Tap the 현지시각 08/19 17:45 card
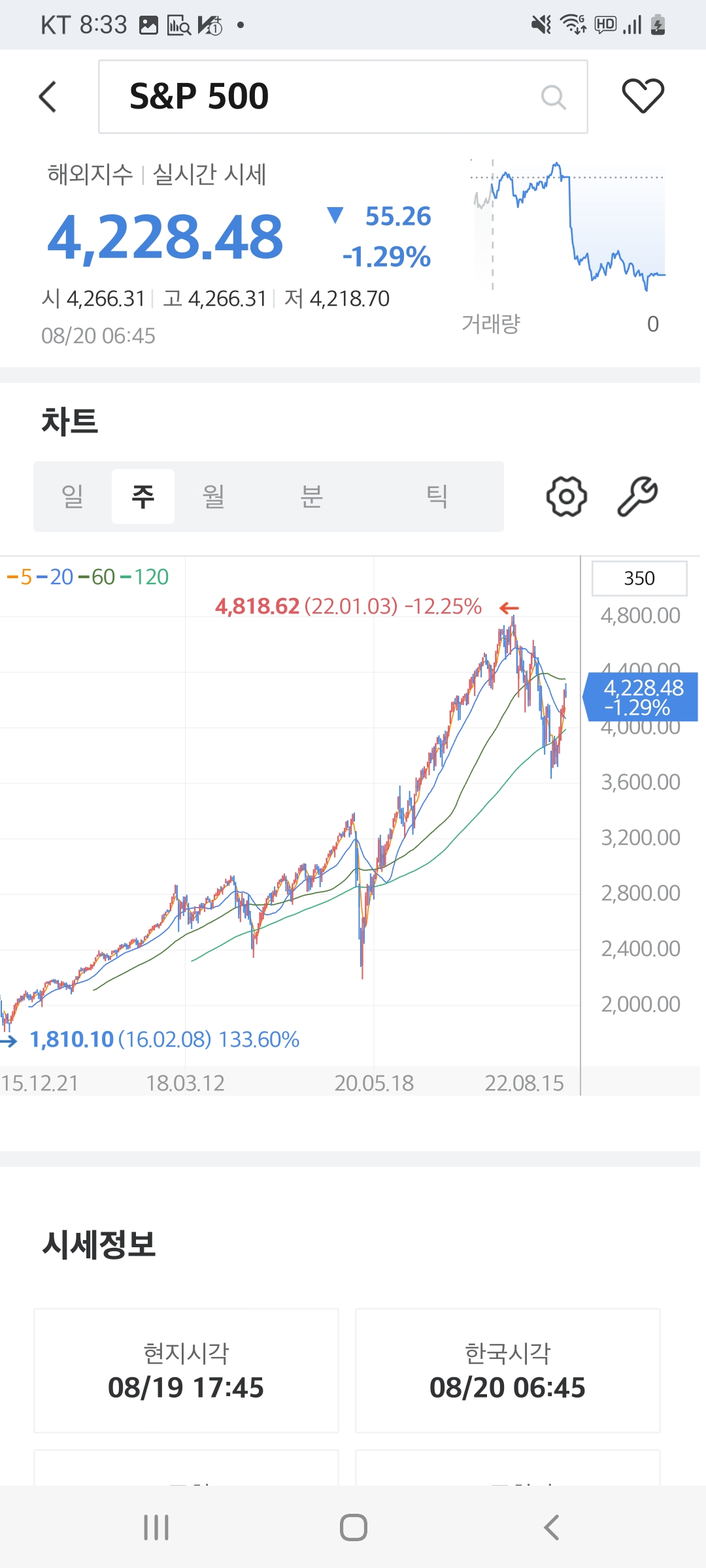This screenshot has height=1568, width=706. tap(186, 1371)
